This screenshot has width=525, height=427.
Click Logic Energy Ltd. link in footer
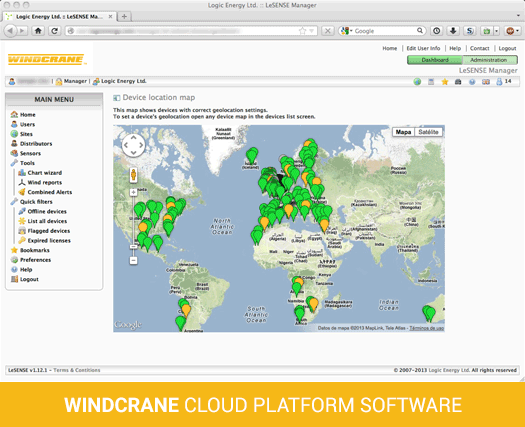pos(449,370)
